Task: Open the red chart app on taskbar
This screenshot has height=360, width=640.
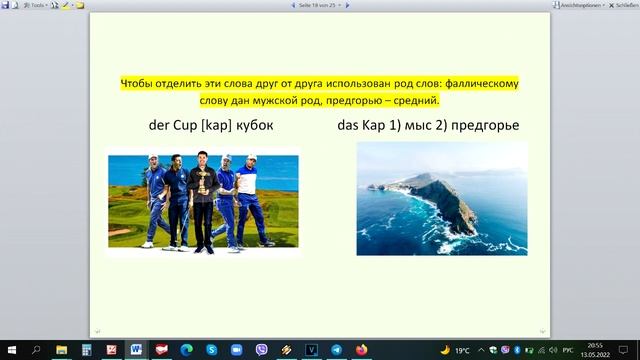Action: pyautogui.click(x=111, y=350)
